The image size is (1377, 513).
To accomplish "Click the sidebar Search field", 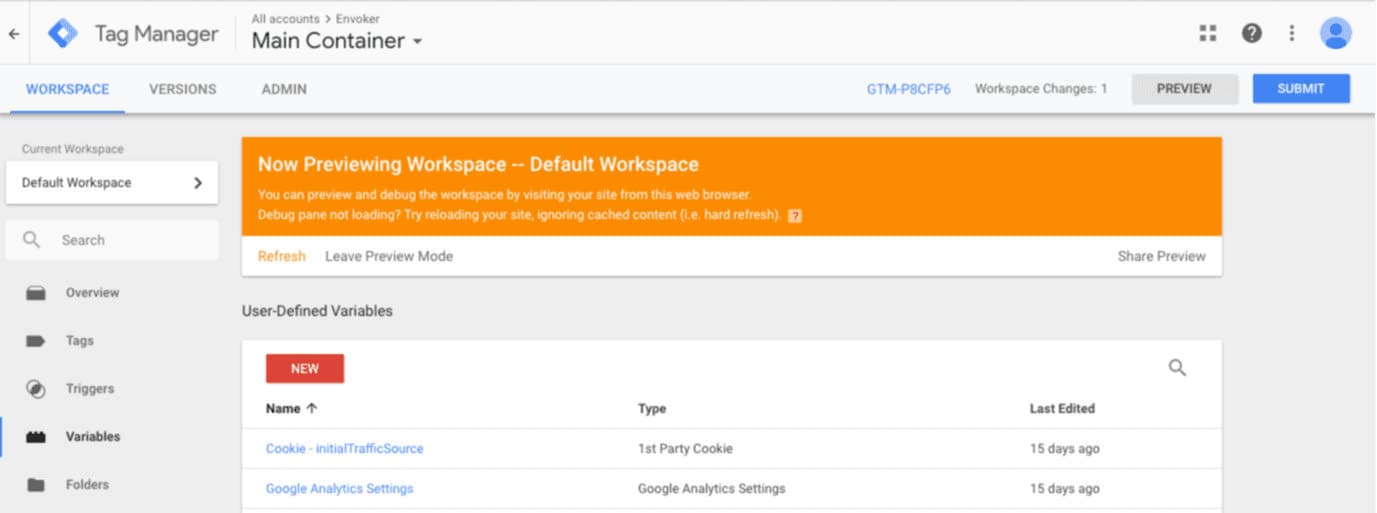I will 112,240.
